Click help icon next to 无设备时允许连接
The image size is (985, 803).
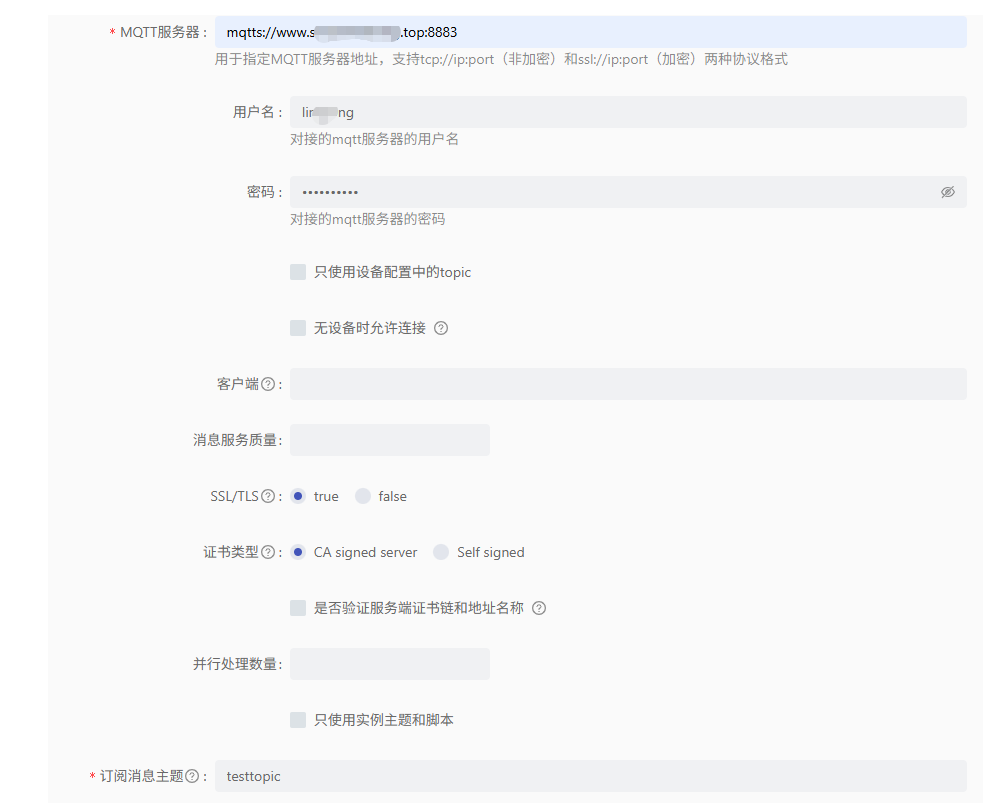click(441, 328)
